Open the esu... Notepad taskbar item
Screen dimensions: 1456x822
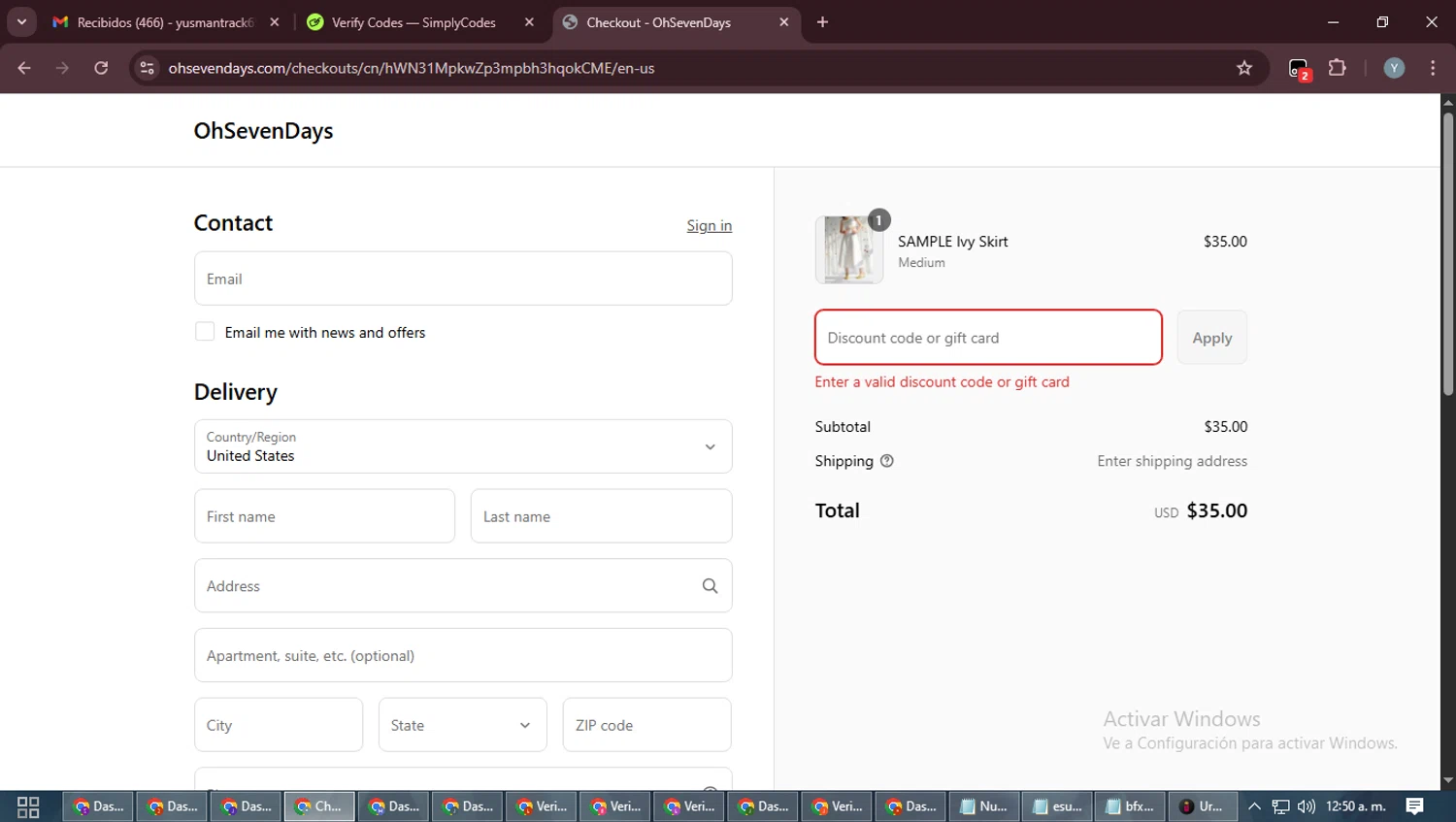(1057, 806)
